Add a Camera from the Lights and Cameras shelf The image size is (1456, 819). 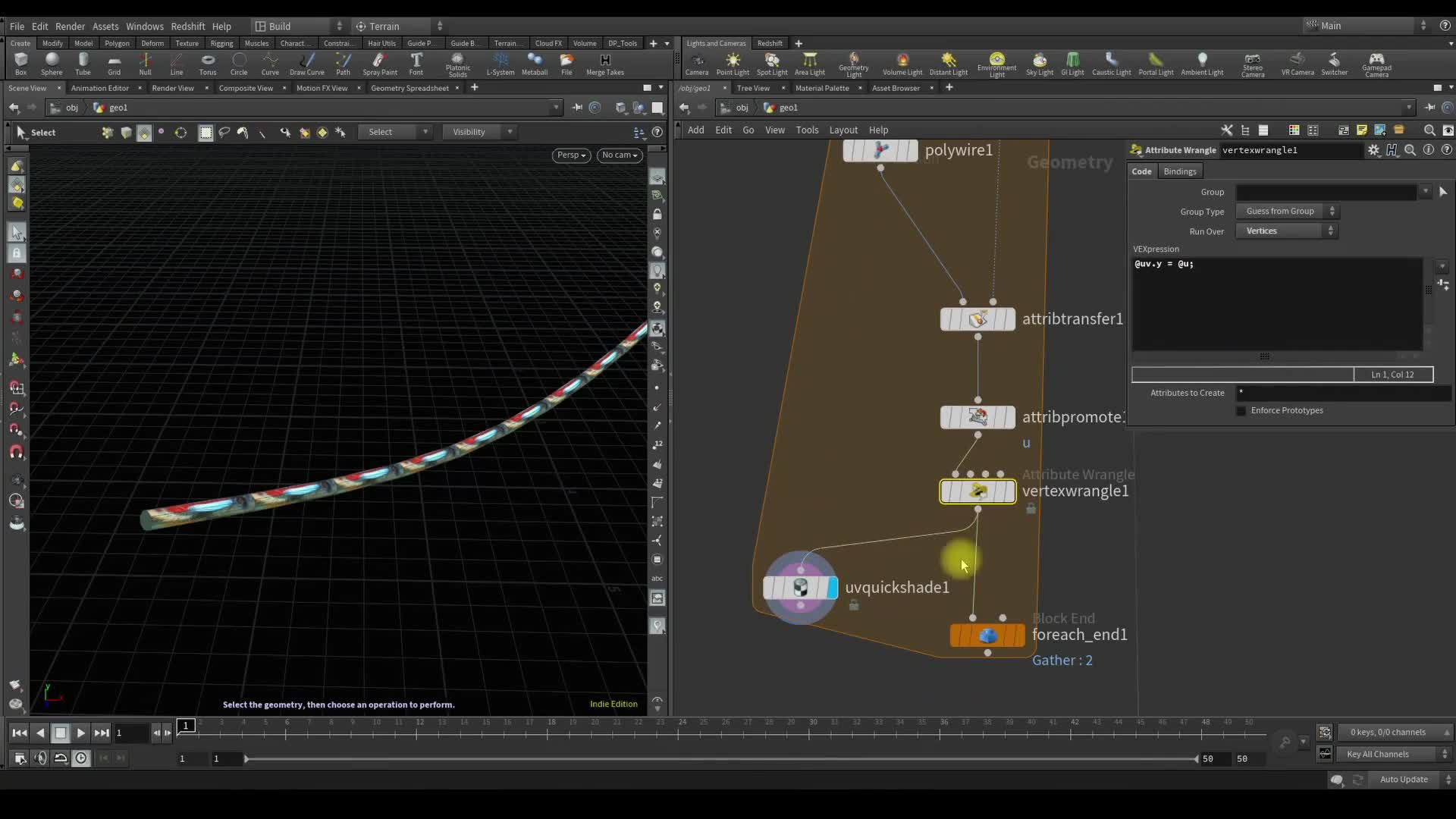coord(696,64)
